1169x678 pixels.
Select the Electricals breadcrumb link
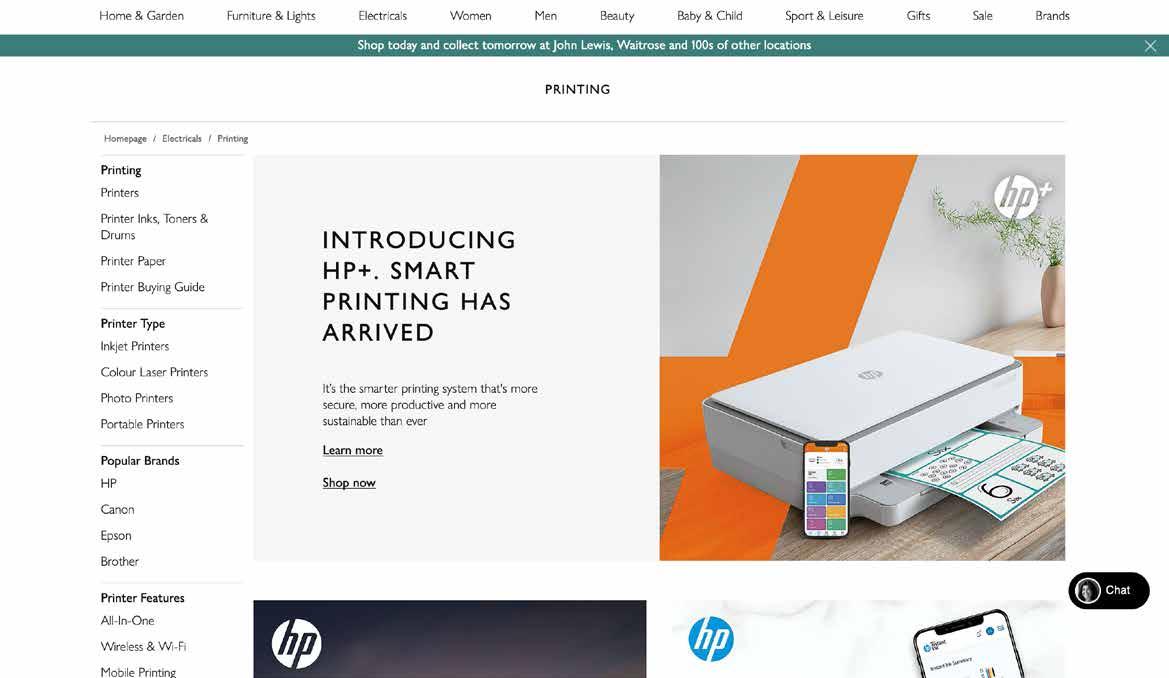[182, 139]
